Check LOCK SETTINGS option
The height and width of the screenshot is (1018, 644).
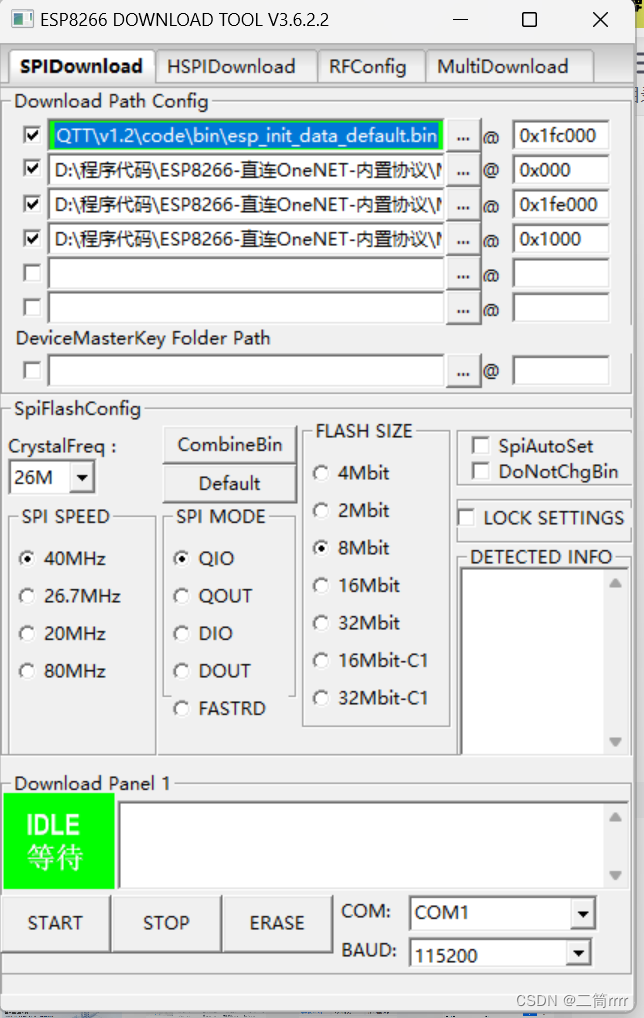click(467, 517)
